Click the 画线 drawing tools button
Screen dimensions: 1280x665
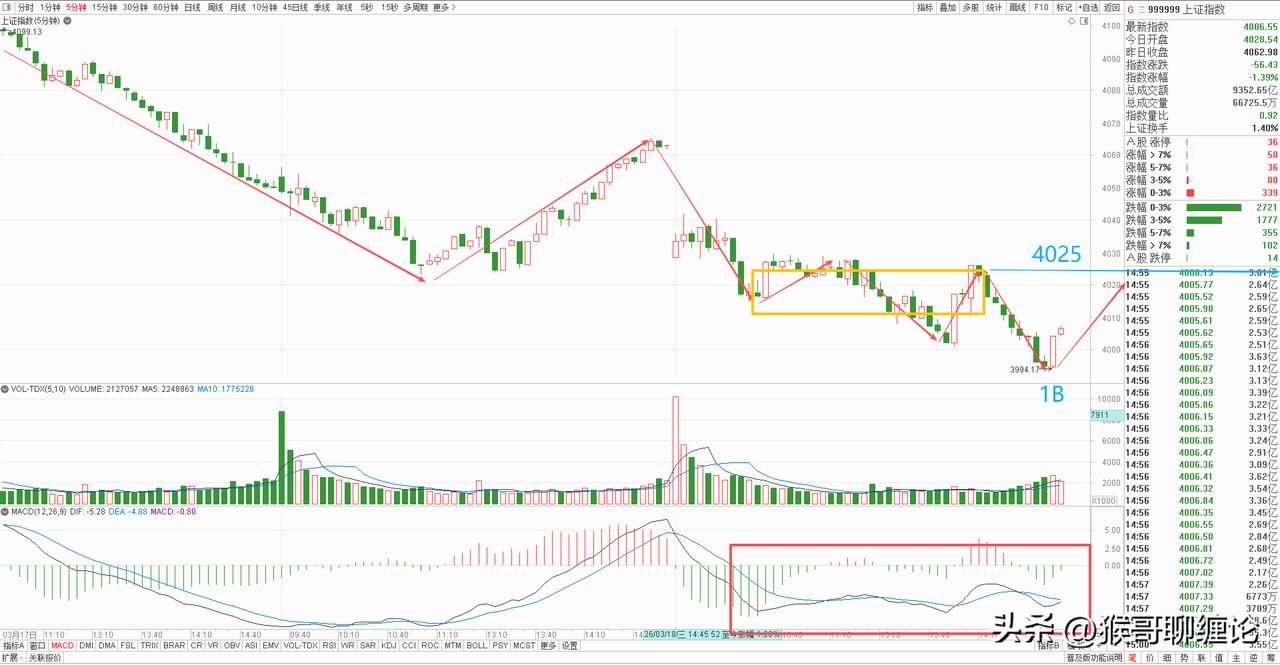point(1018,7)
